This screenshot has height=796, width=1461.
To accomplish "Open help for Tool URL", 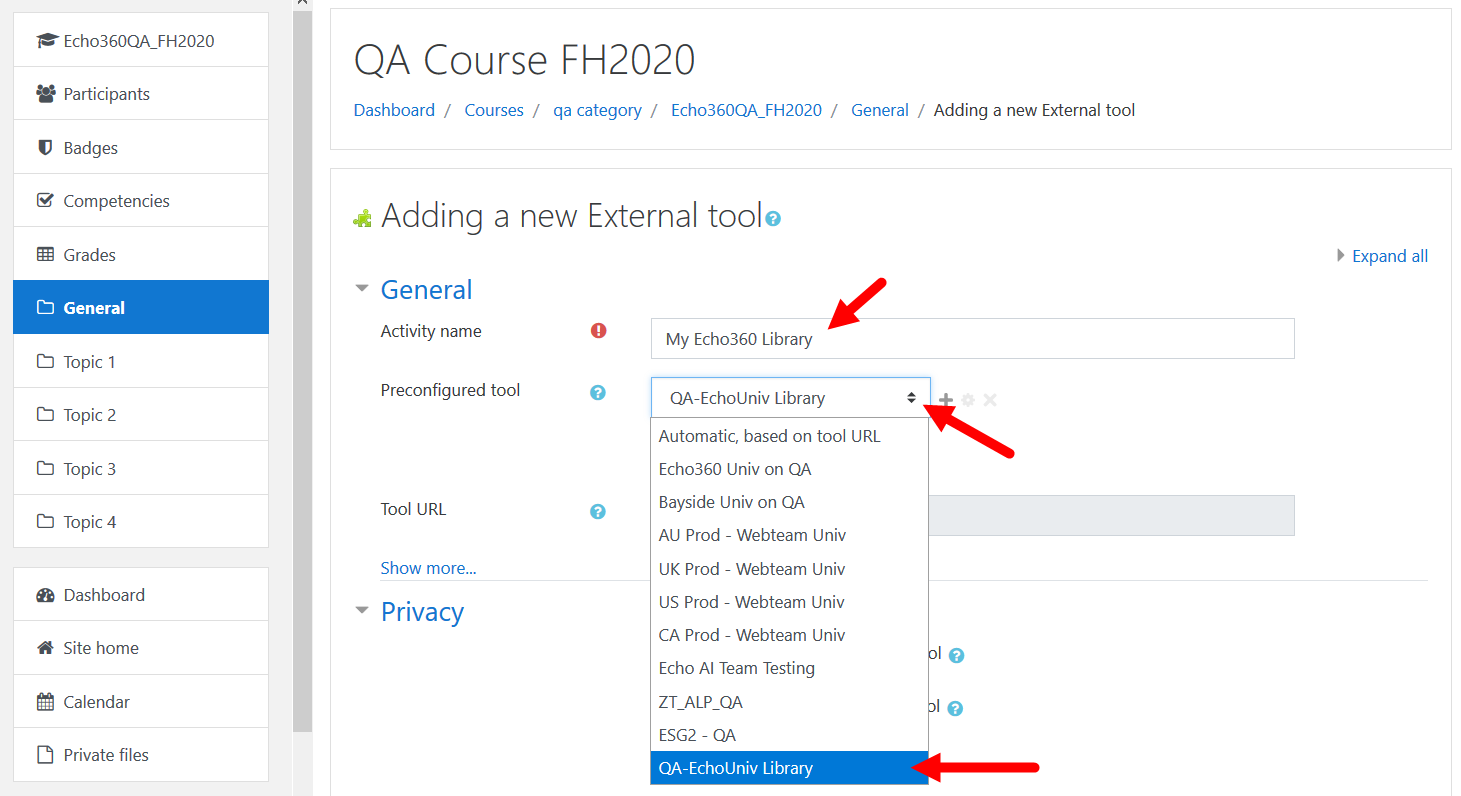I will point(598,511).
